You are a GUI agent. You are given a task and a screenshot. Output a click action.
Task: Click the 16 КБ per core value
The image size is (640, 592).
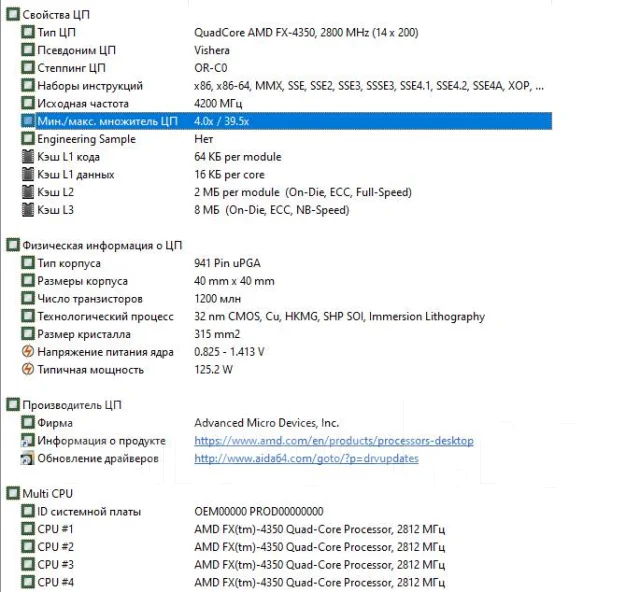pos(229,175)
